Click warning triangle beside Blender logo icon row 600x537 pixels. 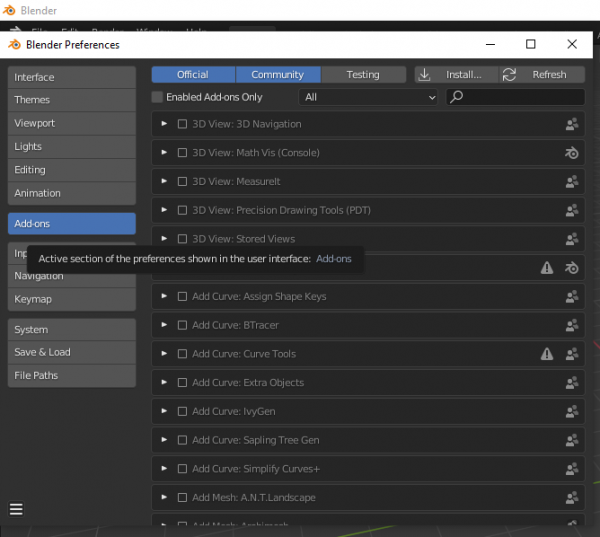click(547, 268)
